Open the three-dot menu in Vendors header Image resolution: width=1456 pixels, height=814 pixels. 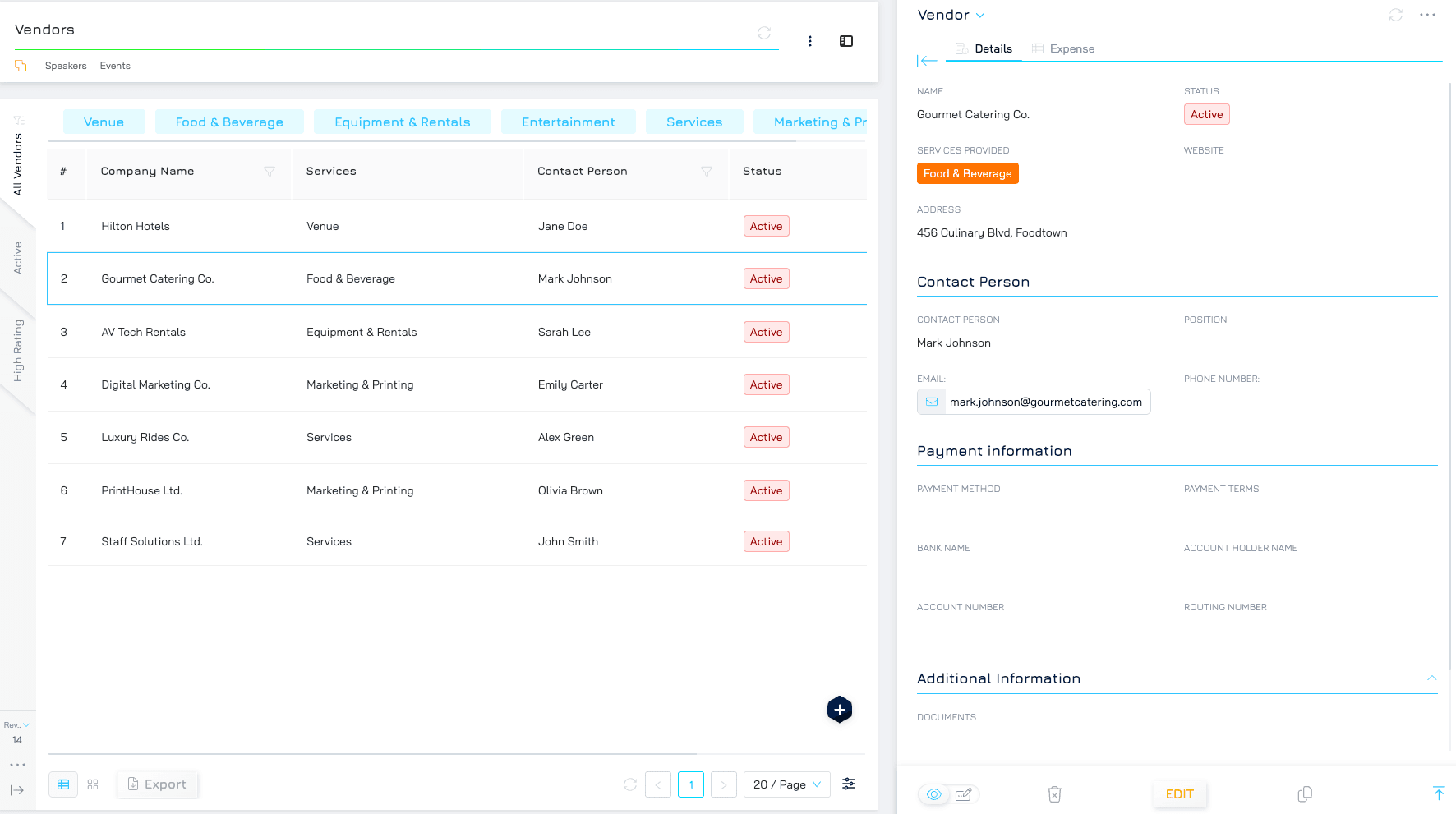pos(809,41)
